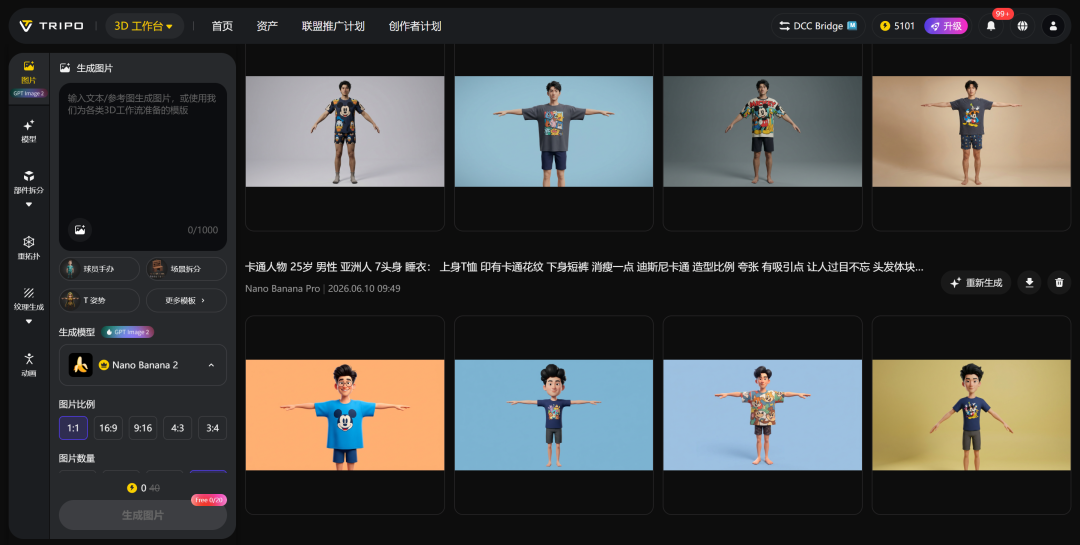Select 1:1 image ratio
This screenshot has width=1080, height=545.
(x=73, y=428)
